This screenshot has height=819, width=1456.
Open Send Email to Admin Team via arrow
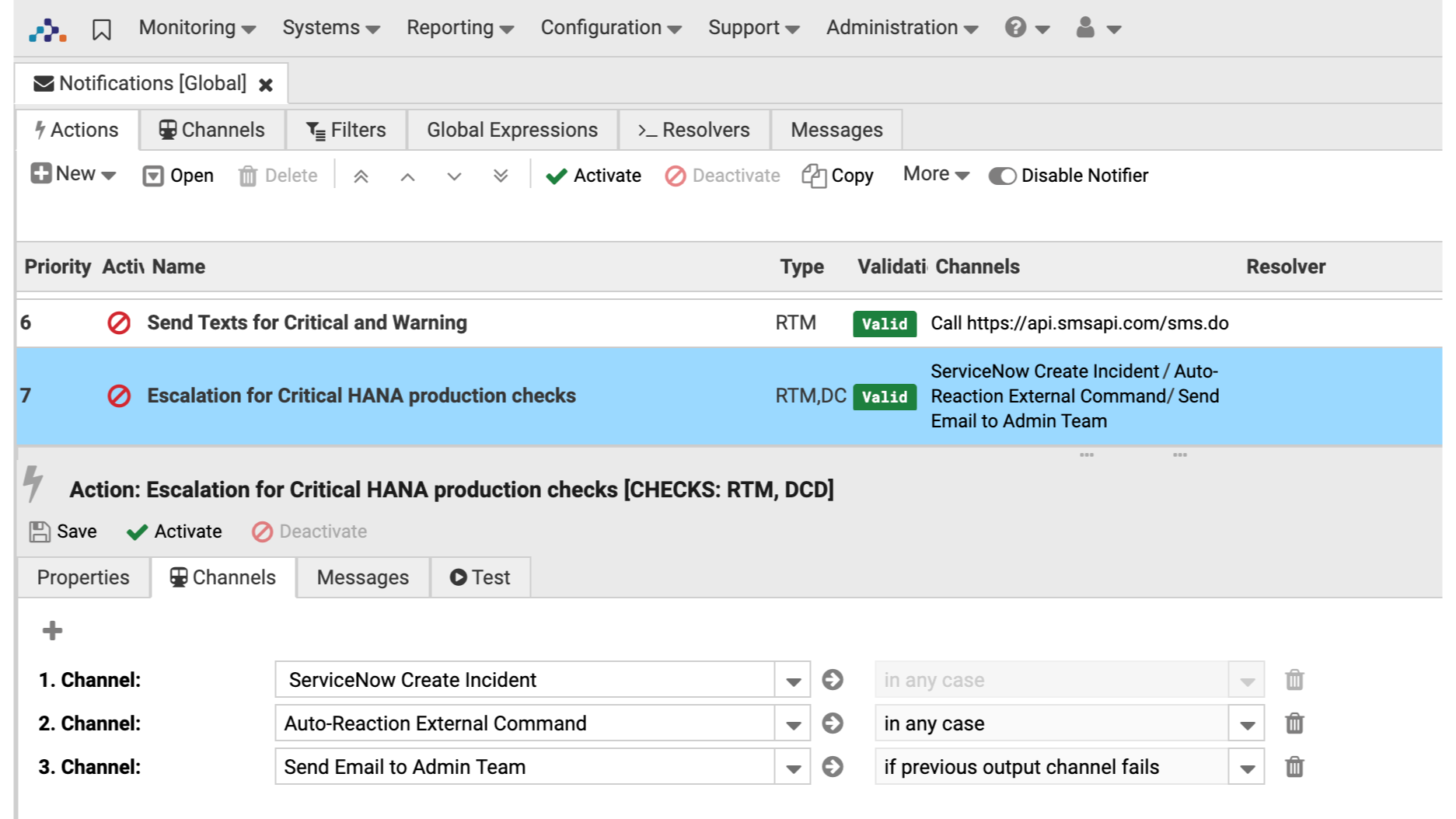point(833,767)
